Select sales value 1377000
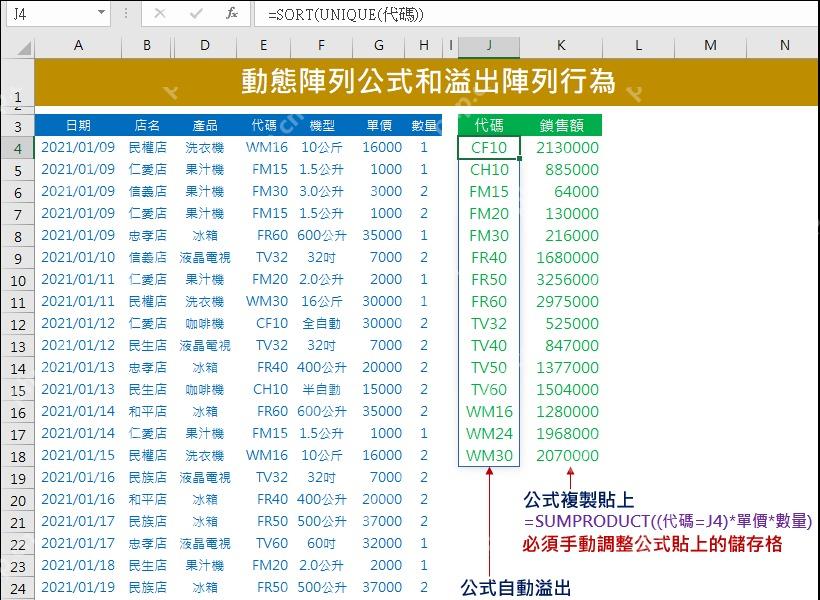820x600 pixels. tap(561, 368)
